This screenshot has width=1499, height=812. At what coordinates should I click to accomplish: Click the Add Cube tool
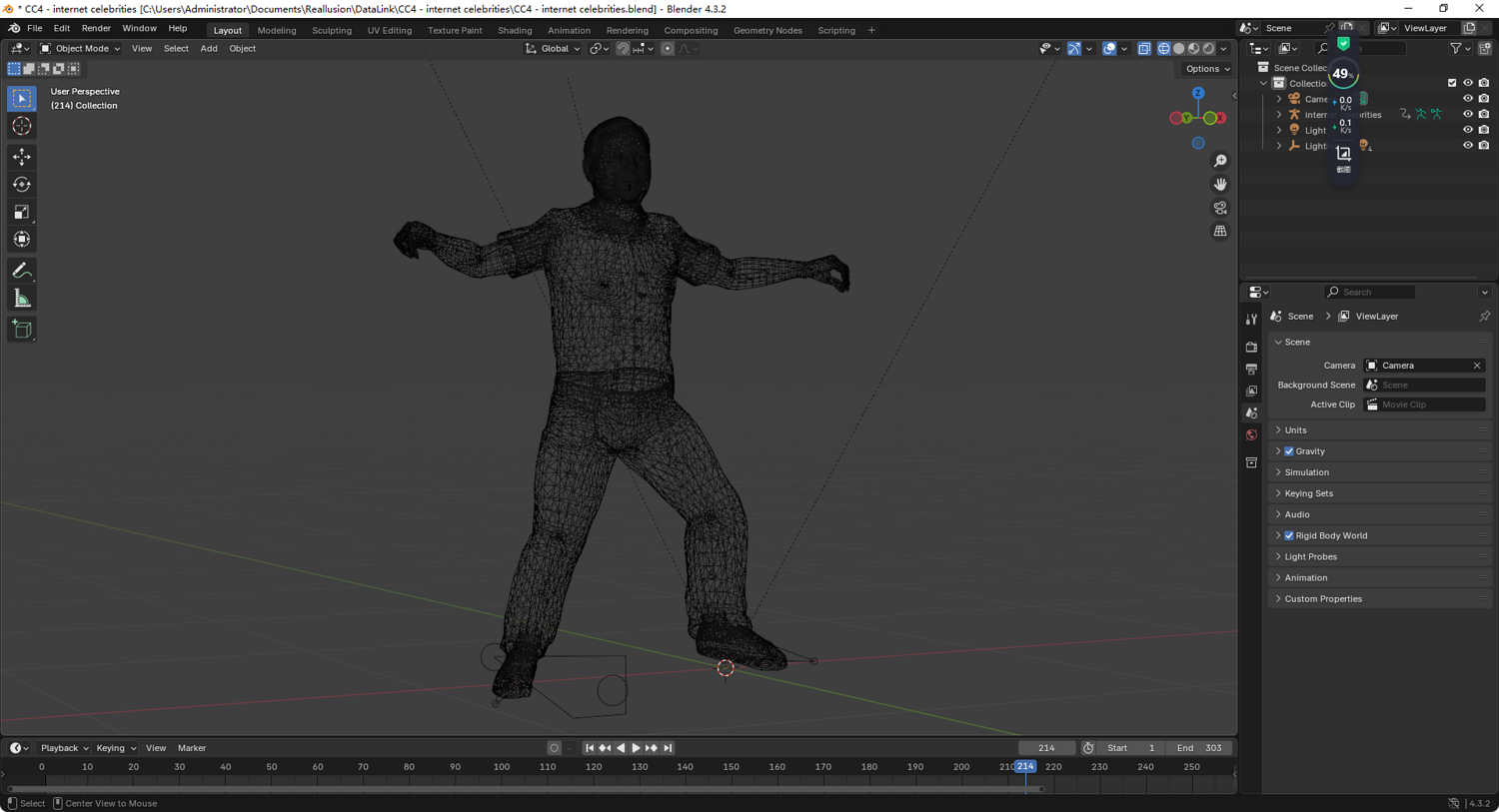click(x=22, y=330)
